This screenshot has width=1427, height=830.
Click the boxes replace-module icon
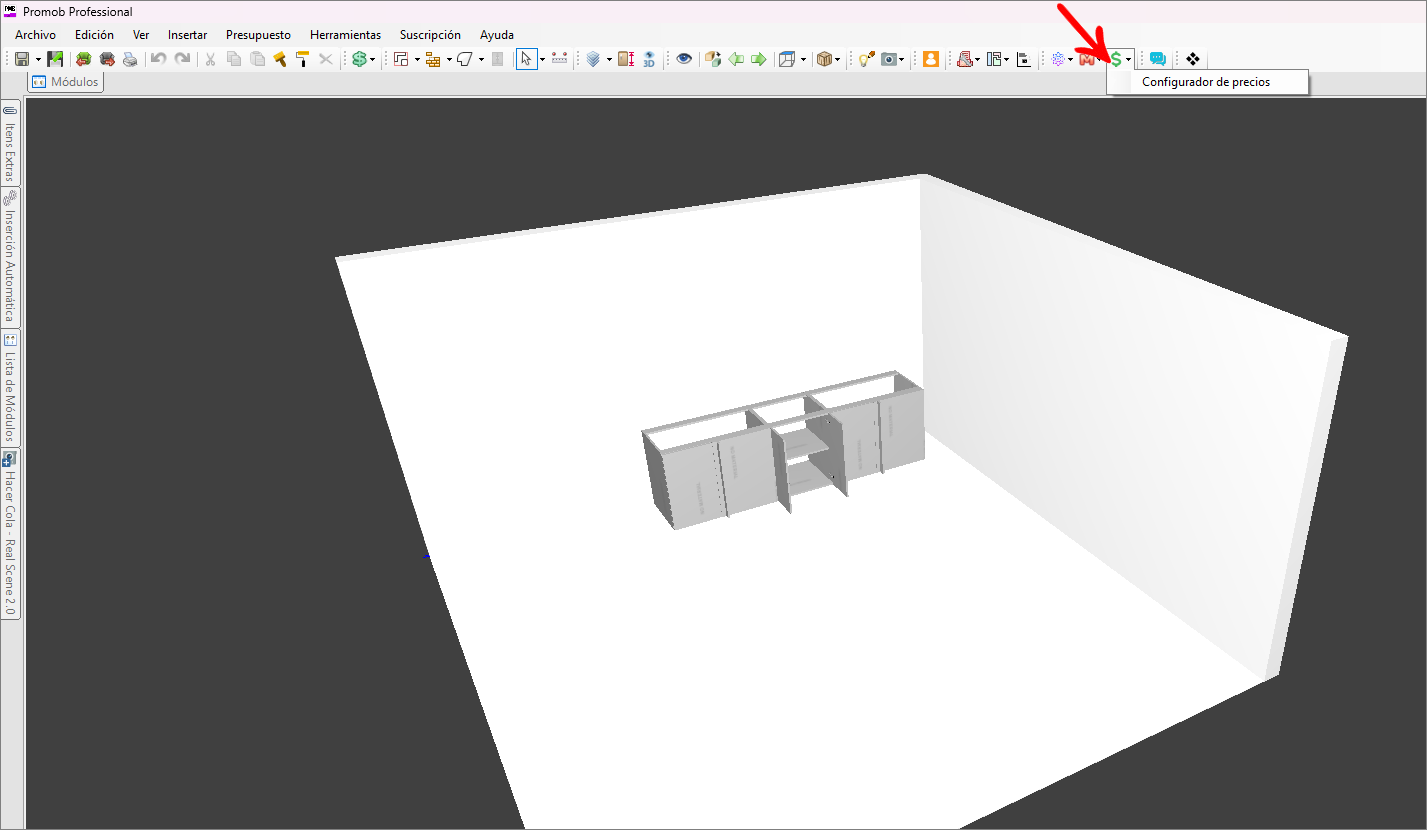[713, 60]
